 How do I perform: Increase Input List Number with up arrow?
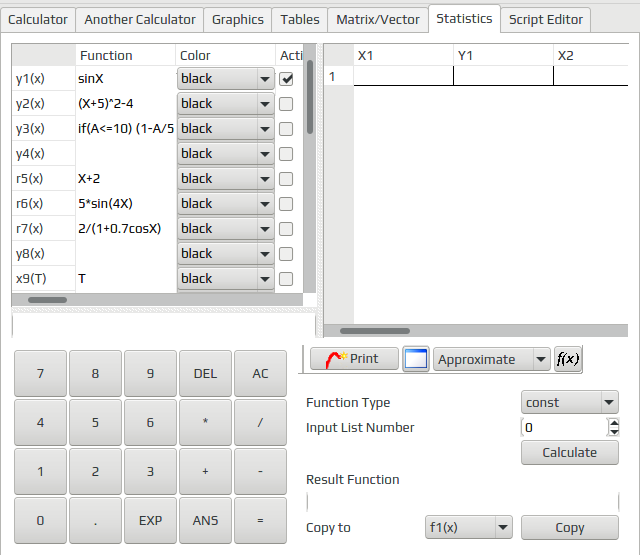click(613, 423)
